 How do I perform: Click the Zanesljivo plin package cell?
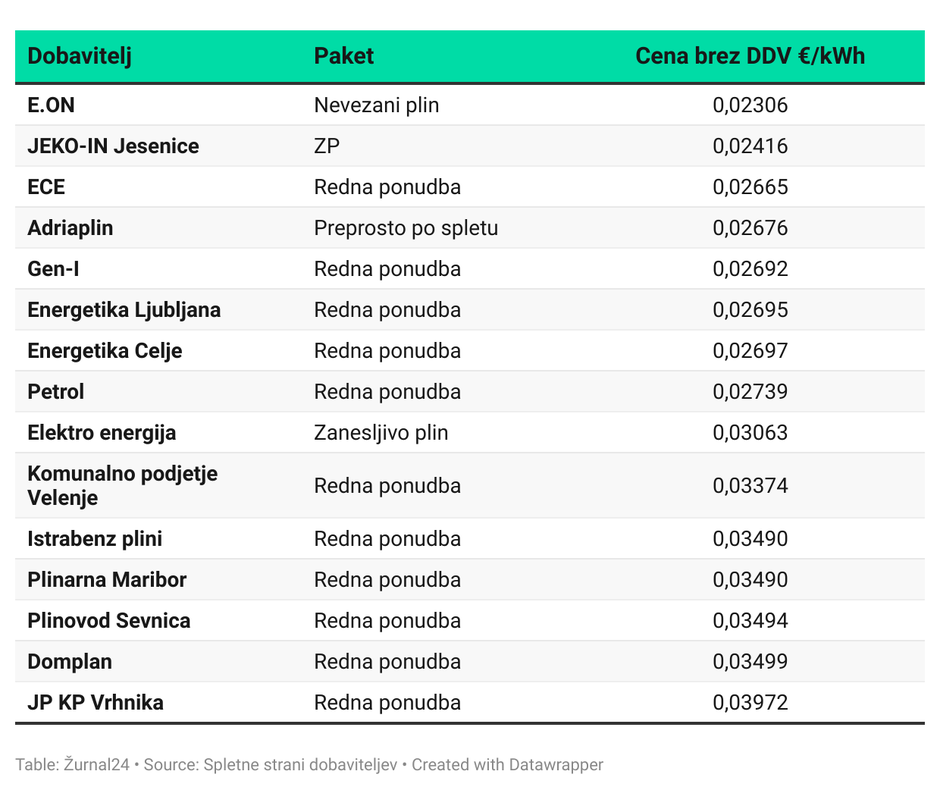click(x=381, y=433)
